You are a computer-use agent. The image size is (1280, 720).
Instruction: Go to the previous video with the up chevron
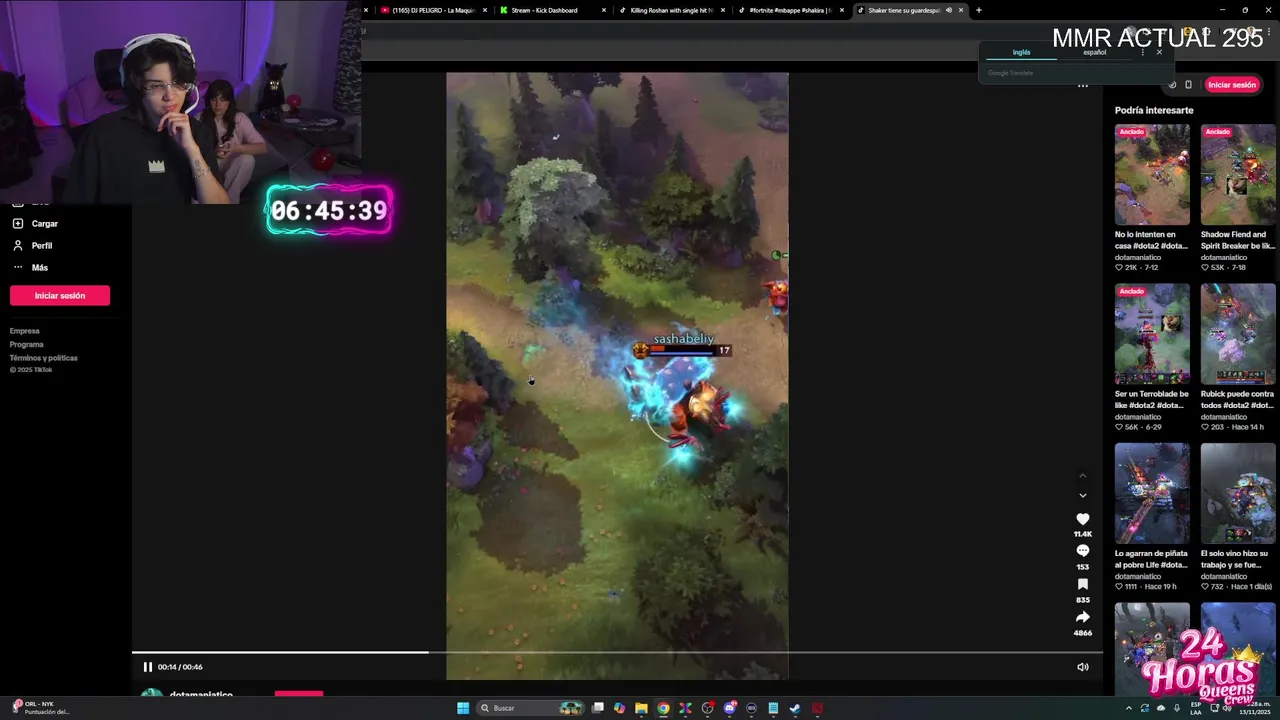pyautogui.click(x=1082, y=476)
